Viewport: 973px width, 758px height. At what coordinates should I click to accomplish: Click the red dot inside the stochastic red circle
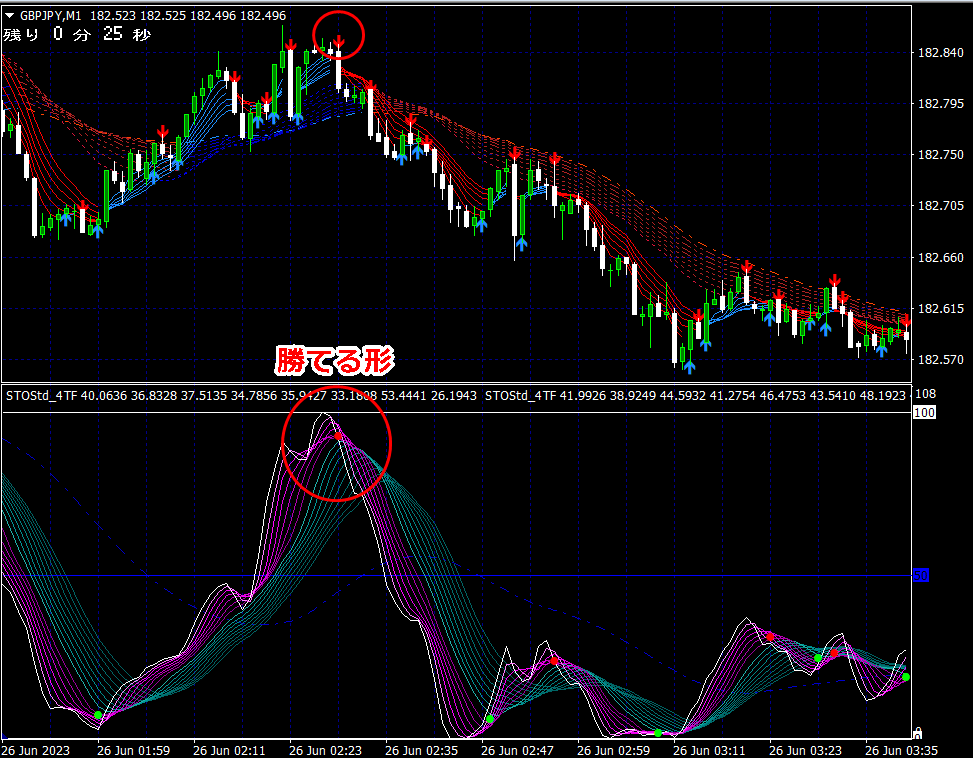339,436
